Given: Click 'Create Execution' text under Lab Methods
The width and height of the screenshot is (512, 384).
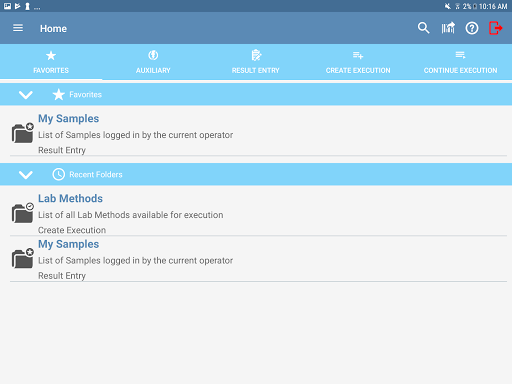Looking at the screenshot, I should pos(72,230).
